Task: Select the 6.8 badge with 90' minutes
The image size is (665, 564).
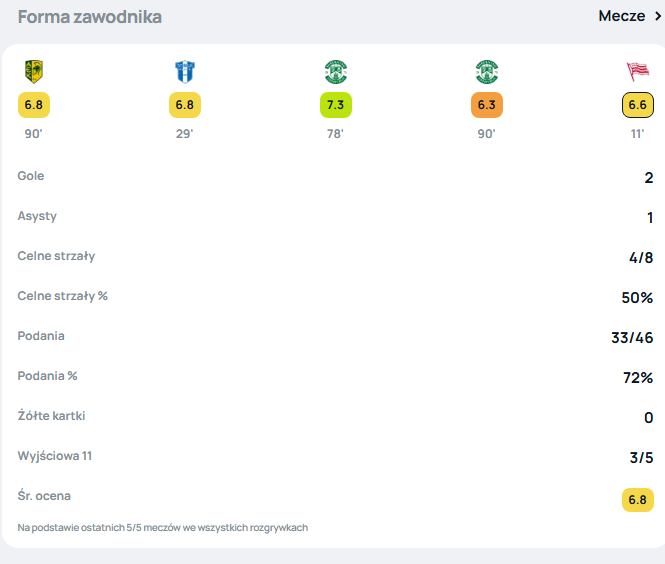Action: click(x=34, y=105)
